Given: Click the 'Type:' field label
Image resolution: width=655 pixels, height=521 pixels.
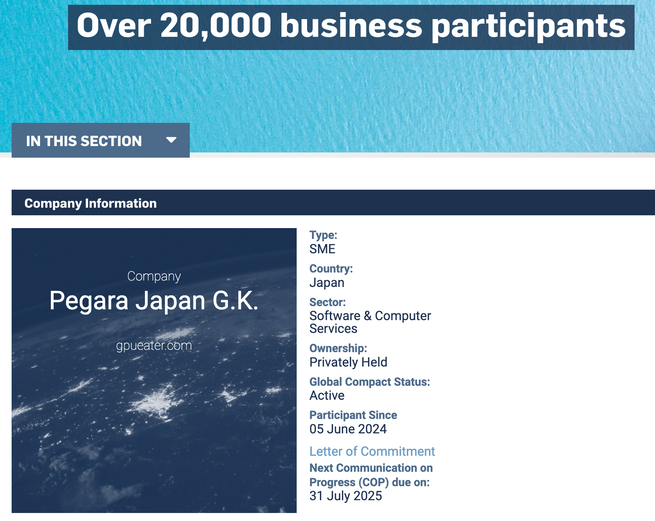Looking at the screenshot, I should pos(323,235).
